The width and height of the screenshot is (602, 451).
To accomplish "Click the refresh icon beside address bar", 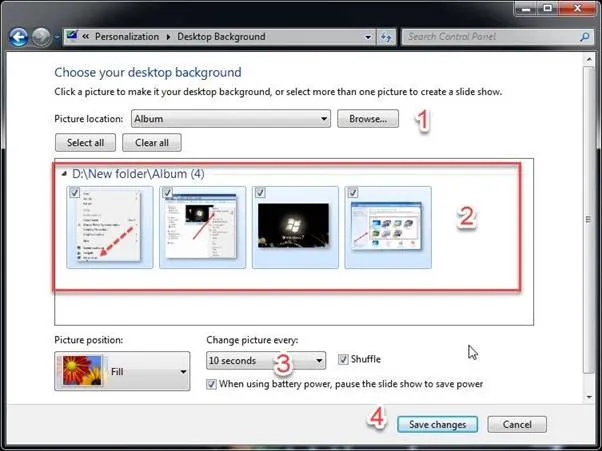I will (x=387, y=37).
